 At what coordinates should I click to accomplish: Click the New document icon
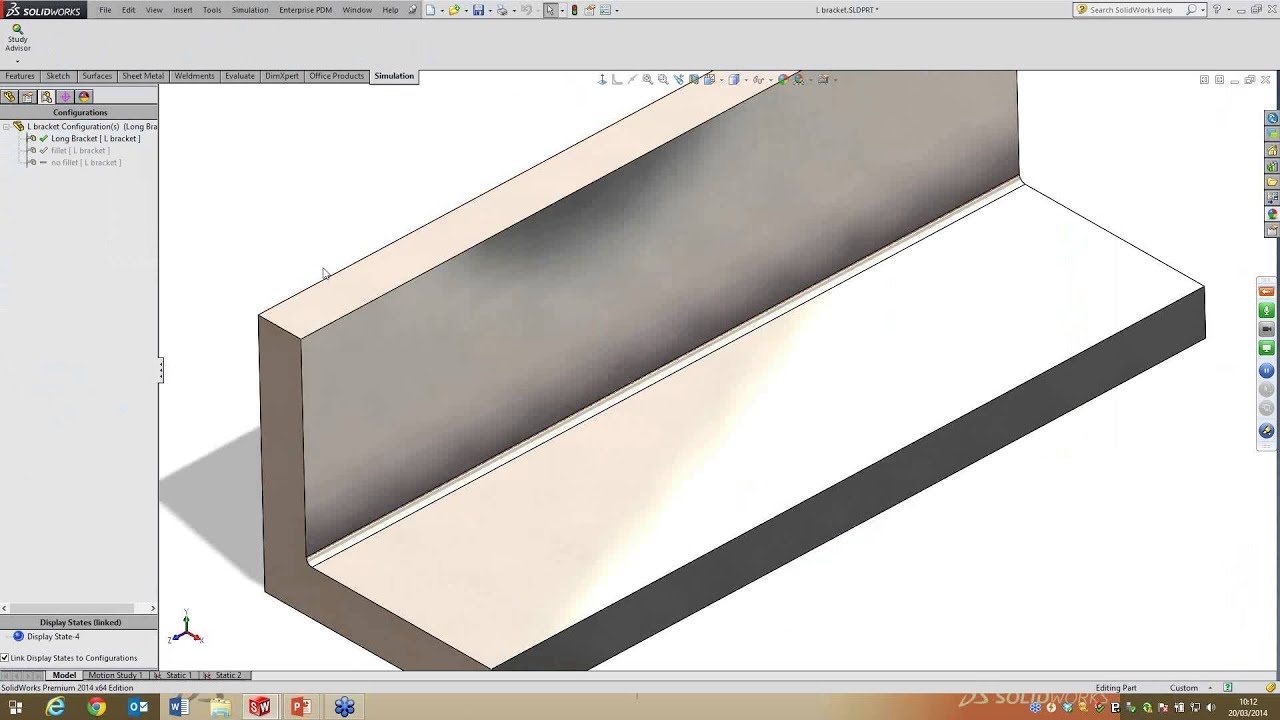(x=431, y=10)
